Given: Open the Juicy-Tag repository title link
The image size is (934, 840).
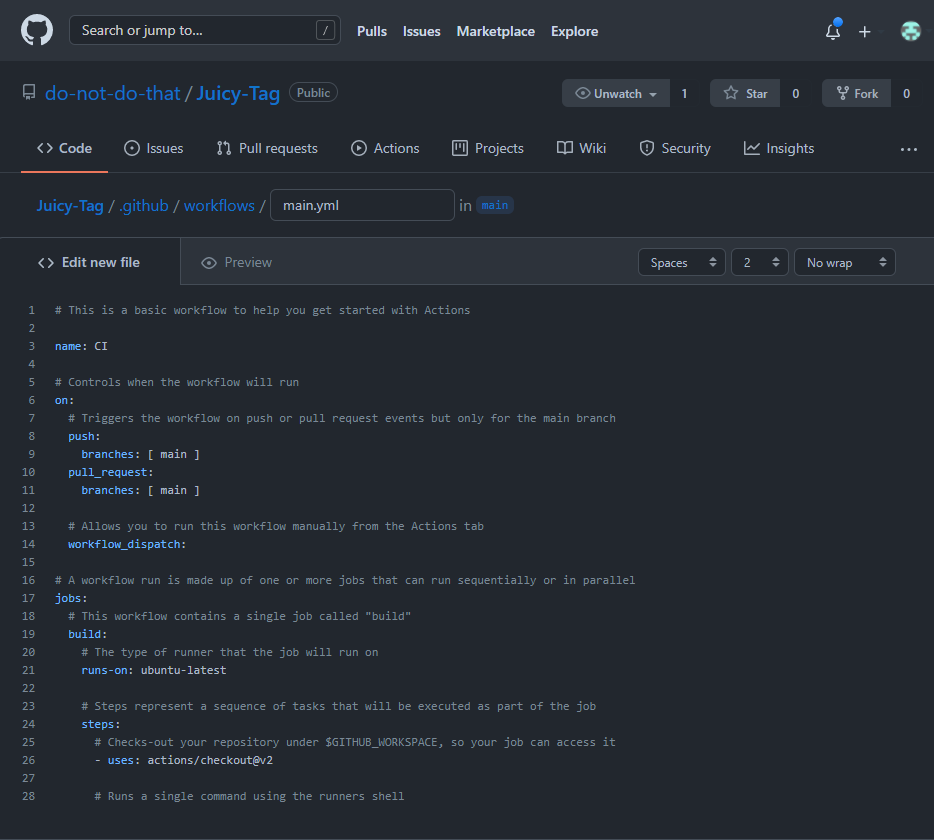Looking at the screenshot, I should [x=238, y=94].
